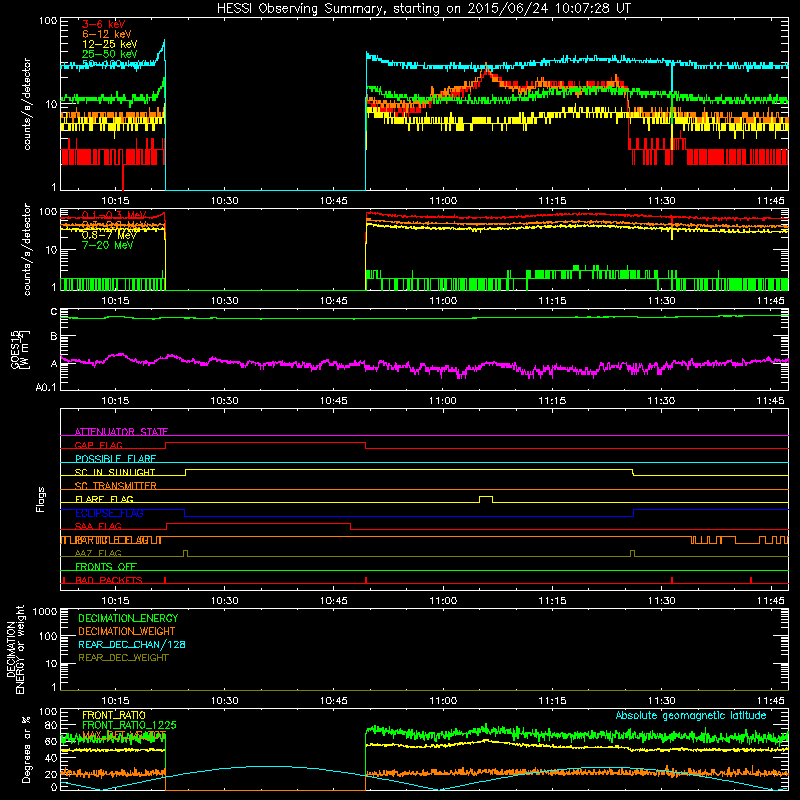Screen dimensions: 800x800
Task: Click the '3-6 keV' legend label
Action: [x=104, y=24]
